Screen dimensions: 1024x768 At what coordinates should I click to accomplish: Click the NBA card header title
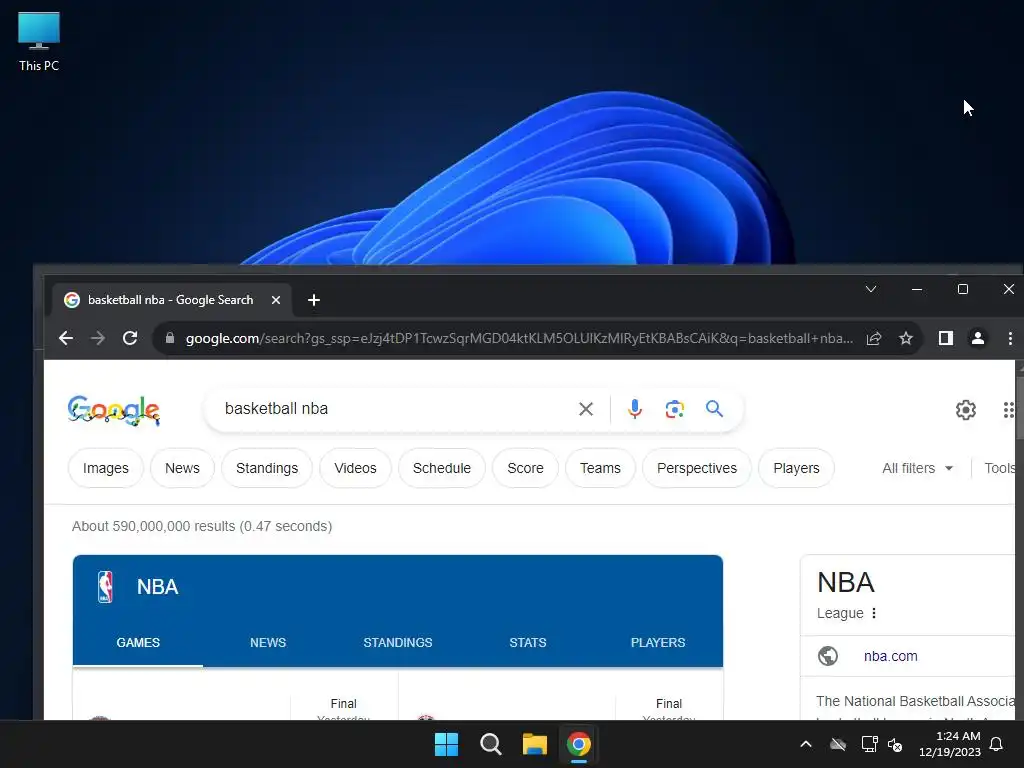click(x=157, y=586)
